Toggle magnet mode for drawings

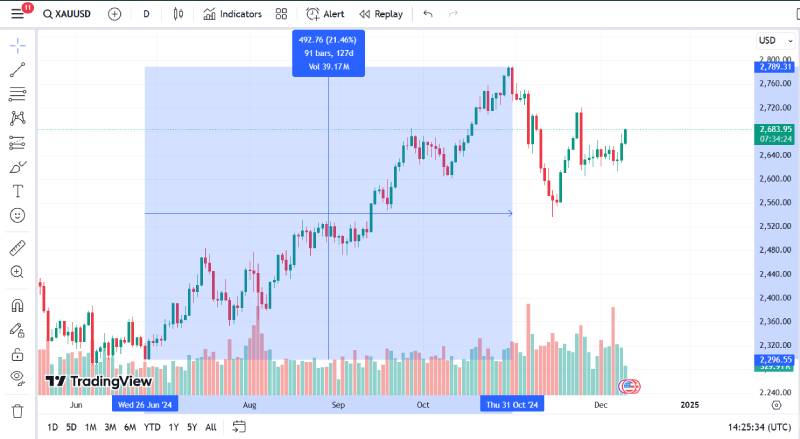[17, 305]
